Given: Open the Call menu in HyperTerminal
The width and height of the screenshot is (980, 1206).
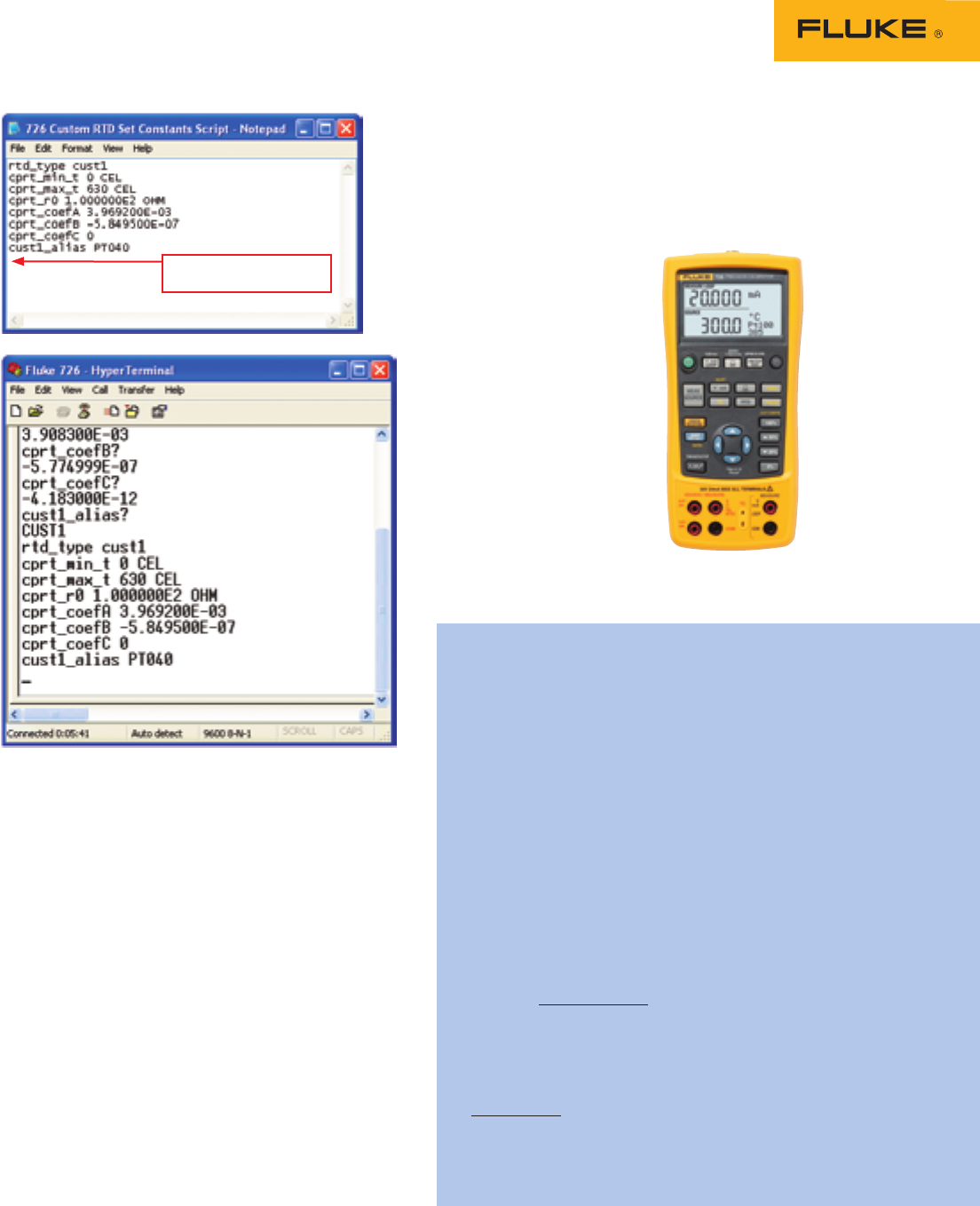Looking at the screenshot, I should pos(100,390).
